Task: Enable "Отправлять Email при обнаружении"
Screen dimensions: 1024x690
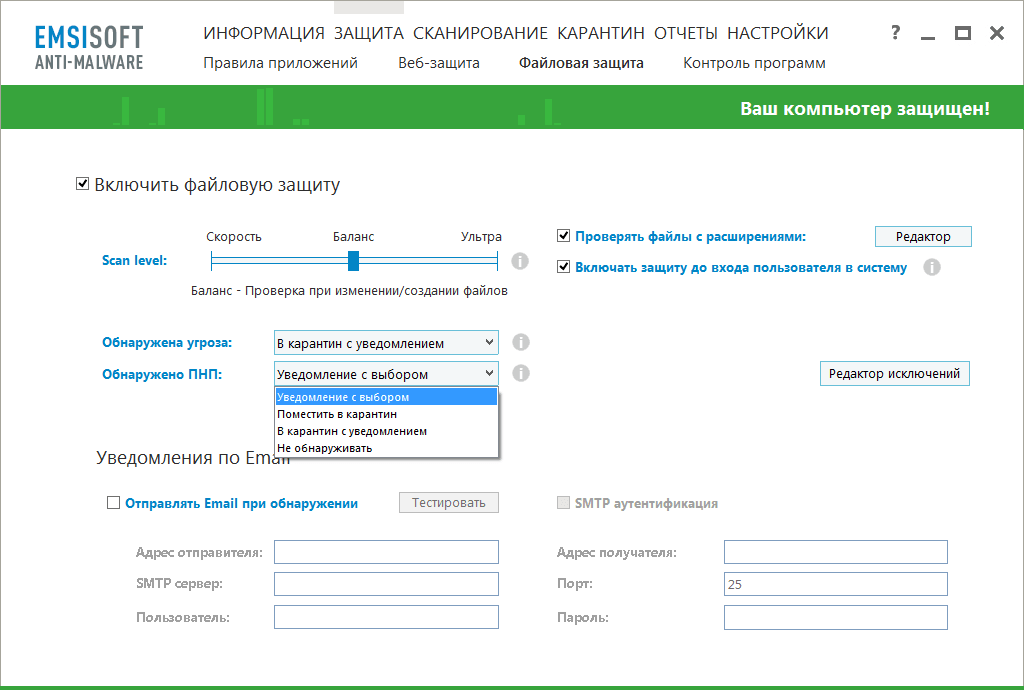Action: (112, 503)
